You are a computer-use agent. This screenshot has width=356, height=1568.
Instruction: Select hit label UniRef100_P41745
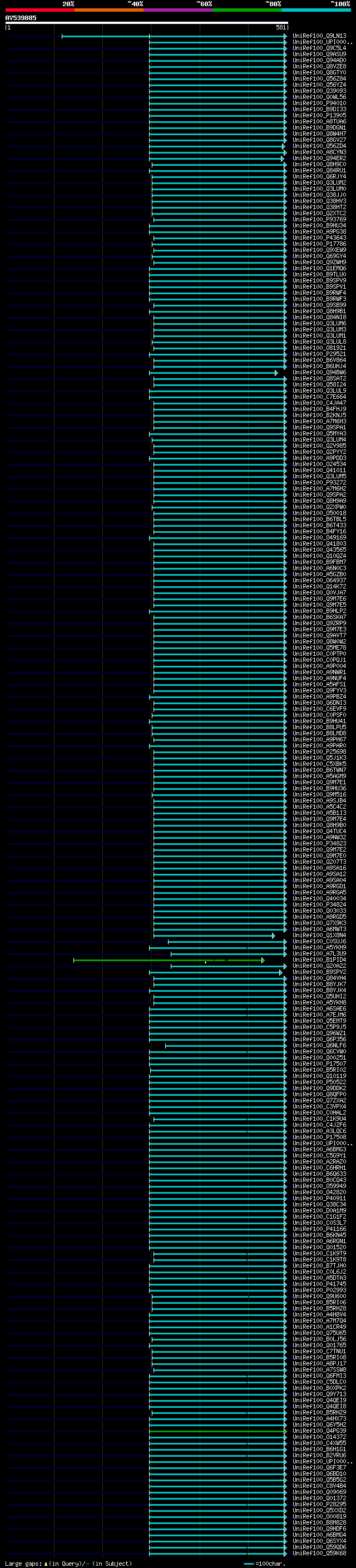click(x=319, y=1284)
